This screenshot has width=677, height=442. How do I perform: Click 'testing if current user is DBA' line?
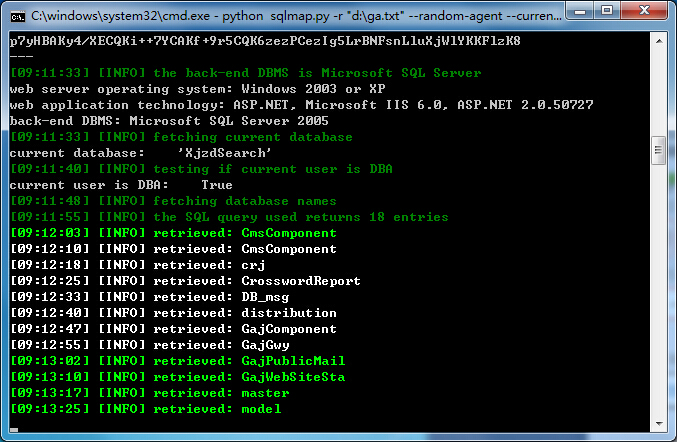(x=201, y=169)
